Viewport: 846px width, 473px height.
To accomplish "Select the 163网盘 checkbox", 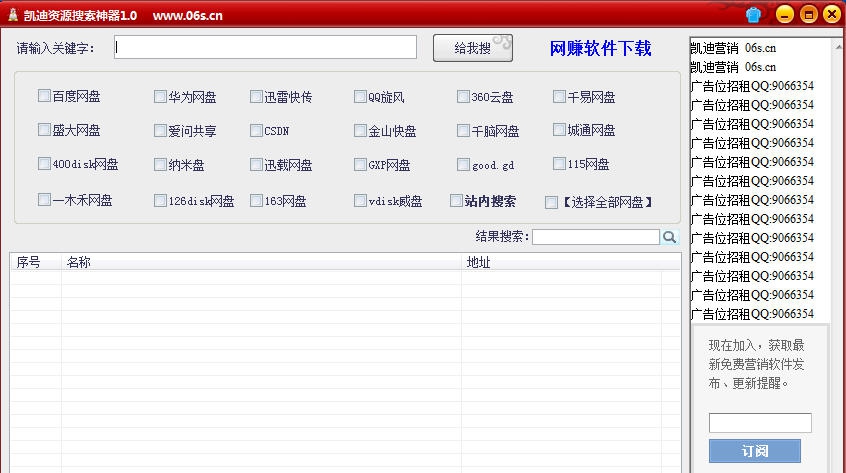I will click(x=256, y=201).
